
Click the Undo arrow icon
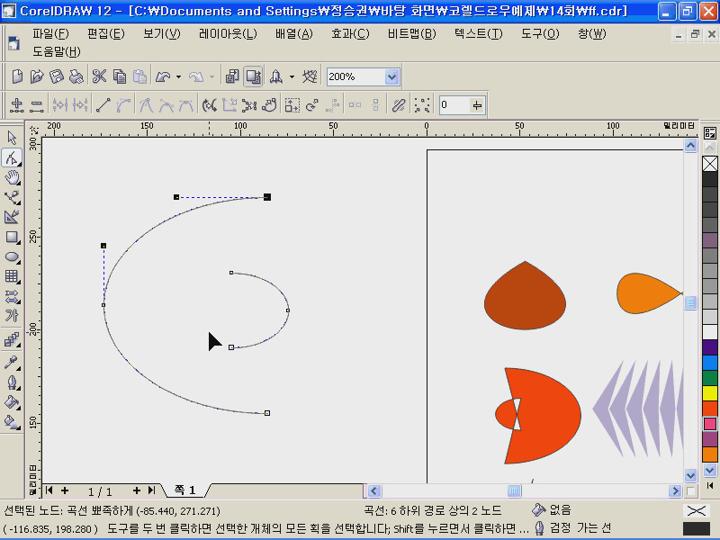tap(163, 76)
